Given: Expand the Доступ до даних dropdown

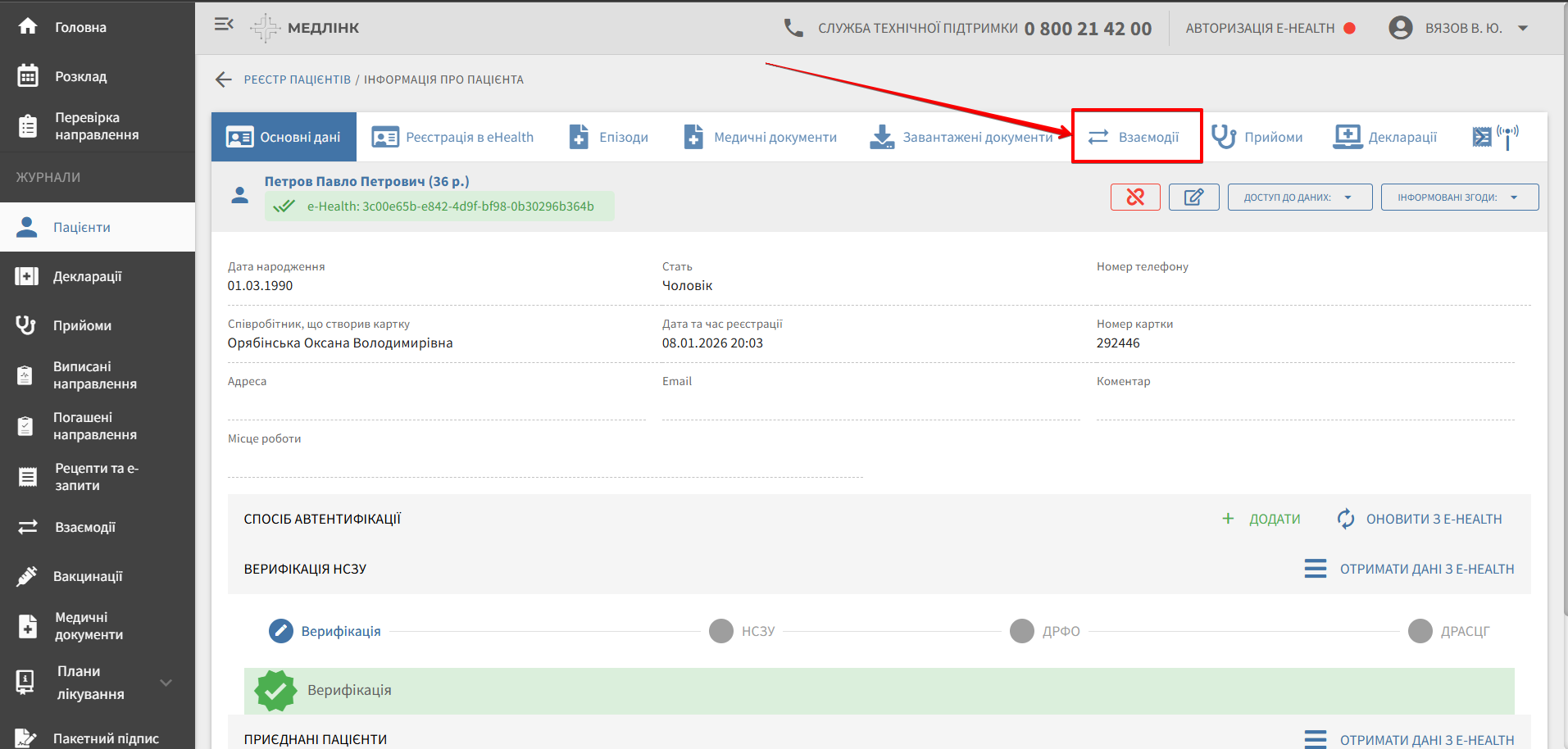Looking at the screenshot, I should pos(1299,197).
